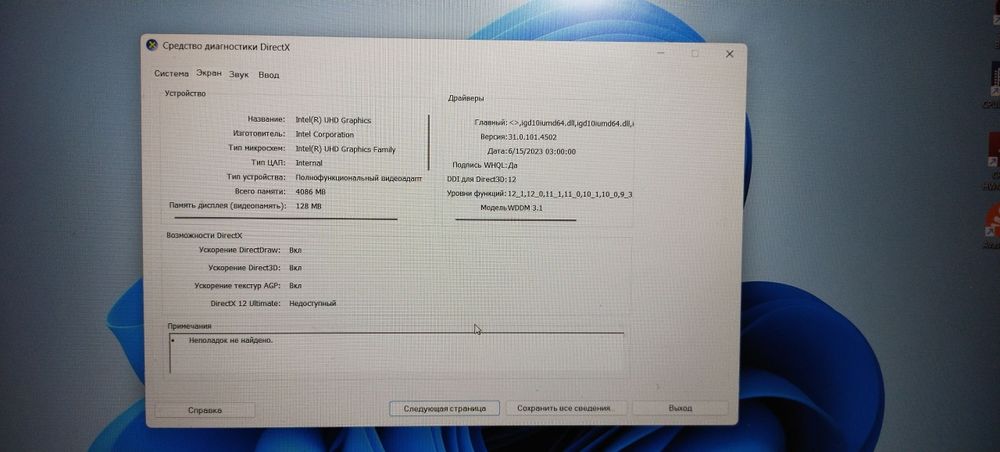The width and height of the screenshot is (1000, 452).
Task: Select the Экран tab
Action: click(209, 73)
